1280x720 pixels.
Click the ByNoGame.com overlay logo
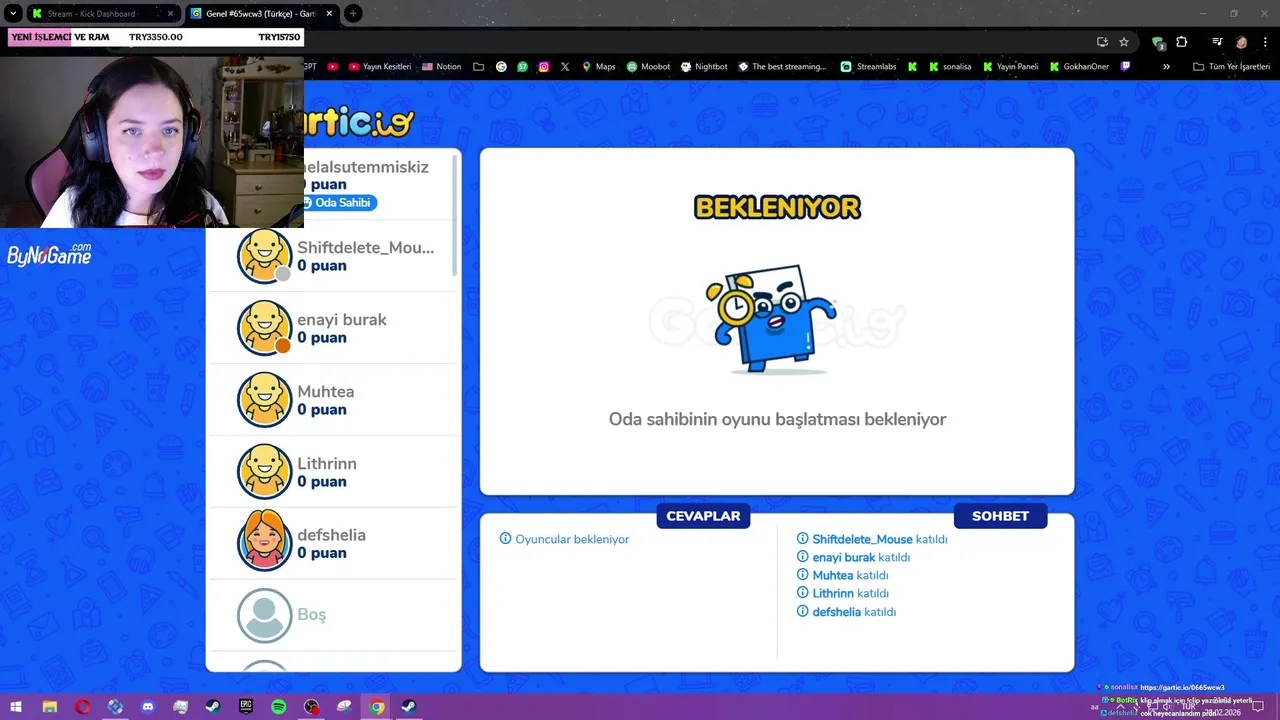click(49, 255)
